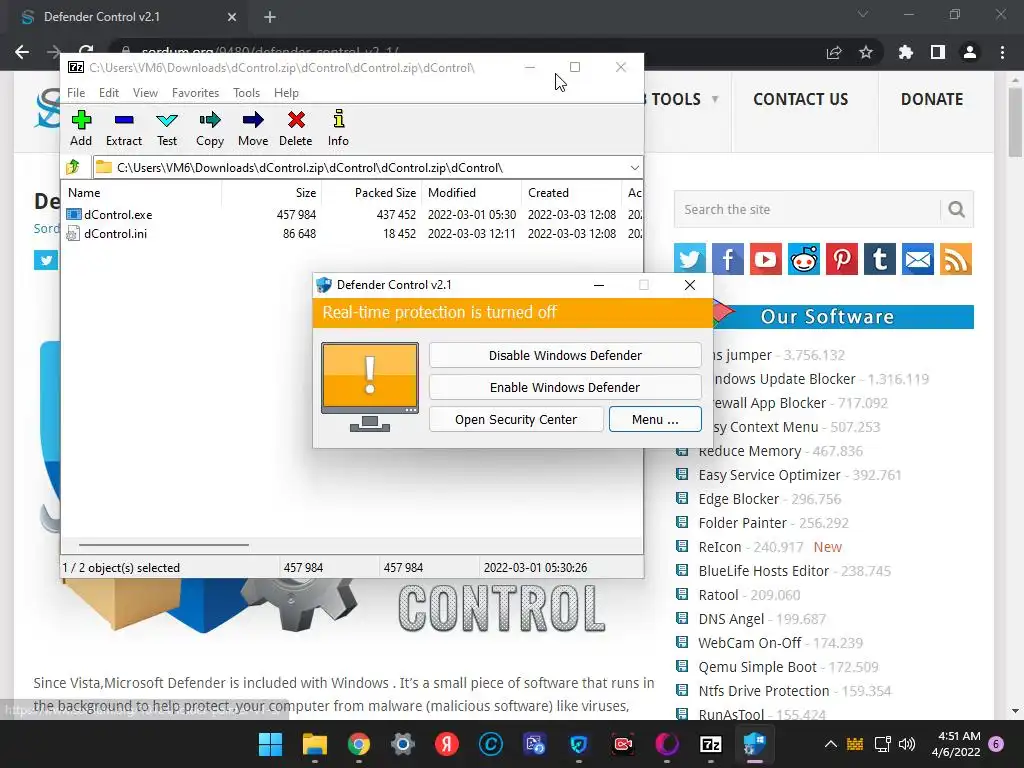Open Qemu Simple Boot link
The image size is (1024, 768).
click(x=758, y=667)
